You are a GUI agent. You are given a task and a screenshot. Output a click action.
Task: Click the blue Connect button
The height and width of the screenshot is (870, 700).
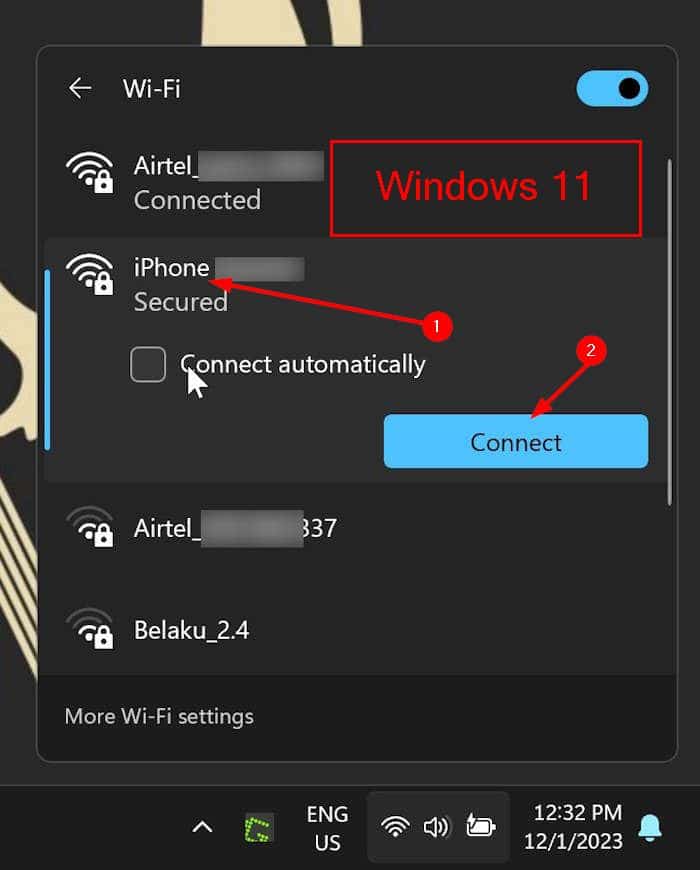click(x=516, y=442)
